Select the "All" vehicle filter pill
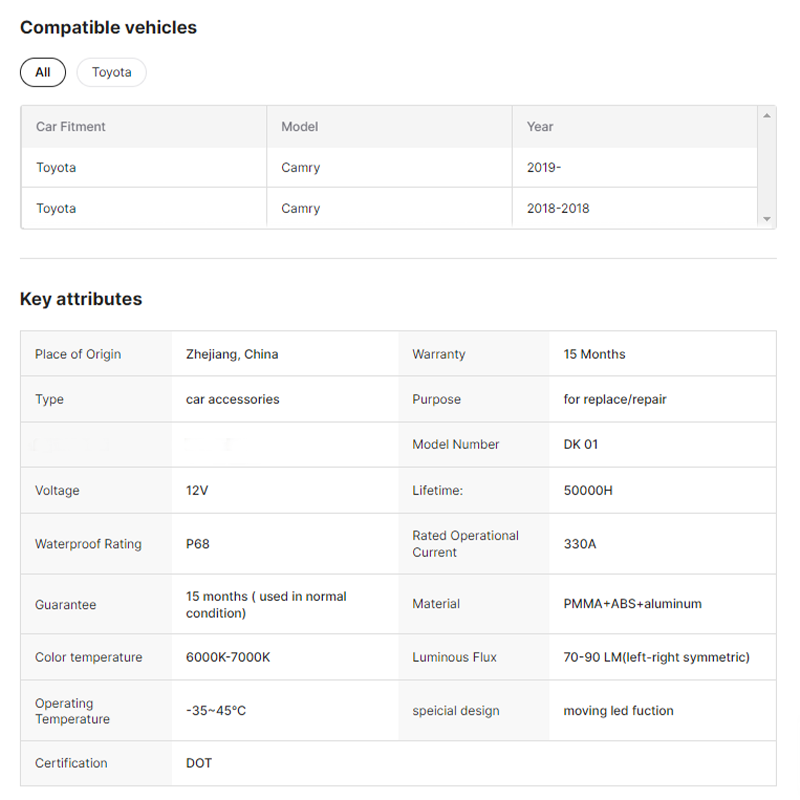The image size is (800, 800). coord(43,72)
